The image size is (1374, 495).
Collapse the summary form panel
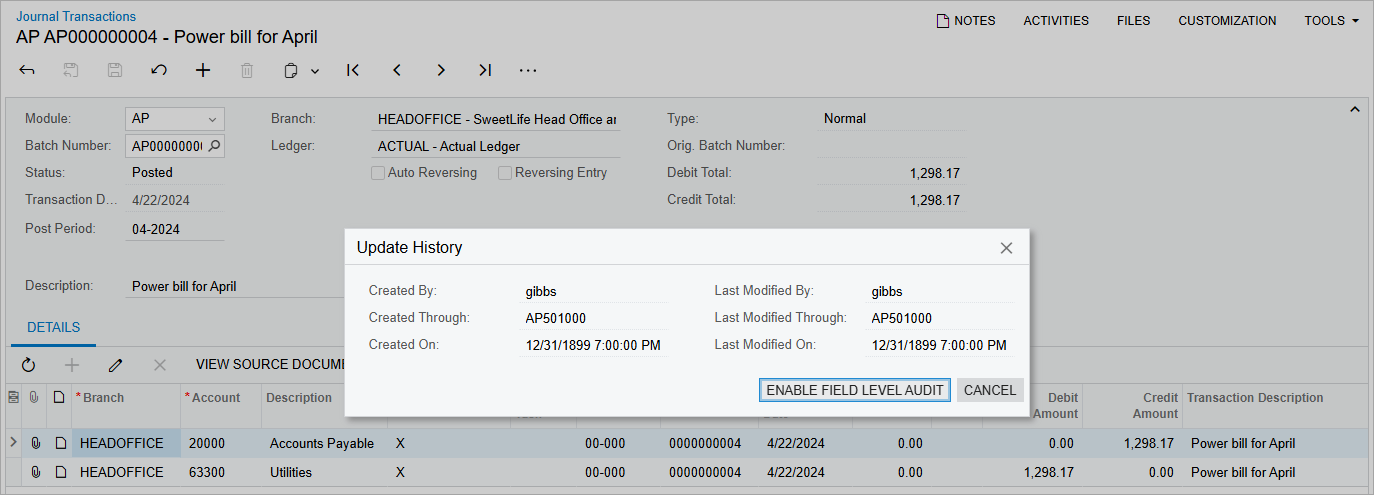tap(1355, 109)
